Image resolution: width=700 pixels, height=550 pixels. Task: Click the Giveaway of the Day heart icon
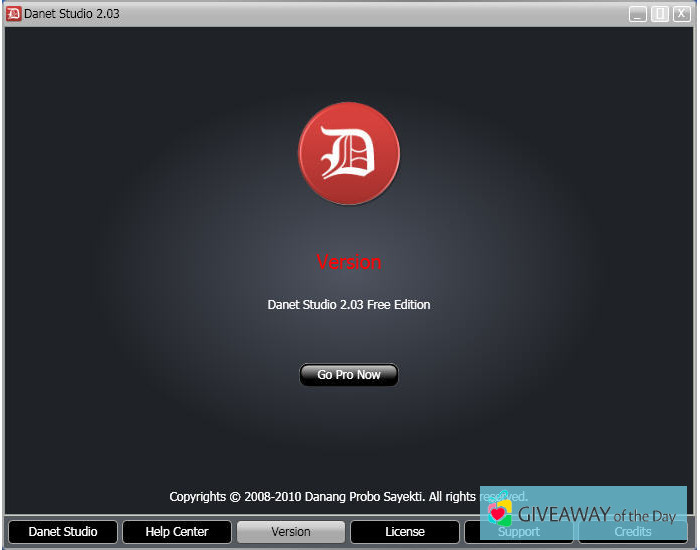point(499,514)
